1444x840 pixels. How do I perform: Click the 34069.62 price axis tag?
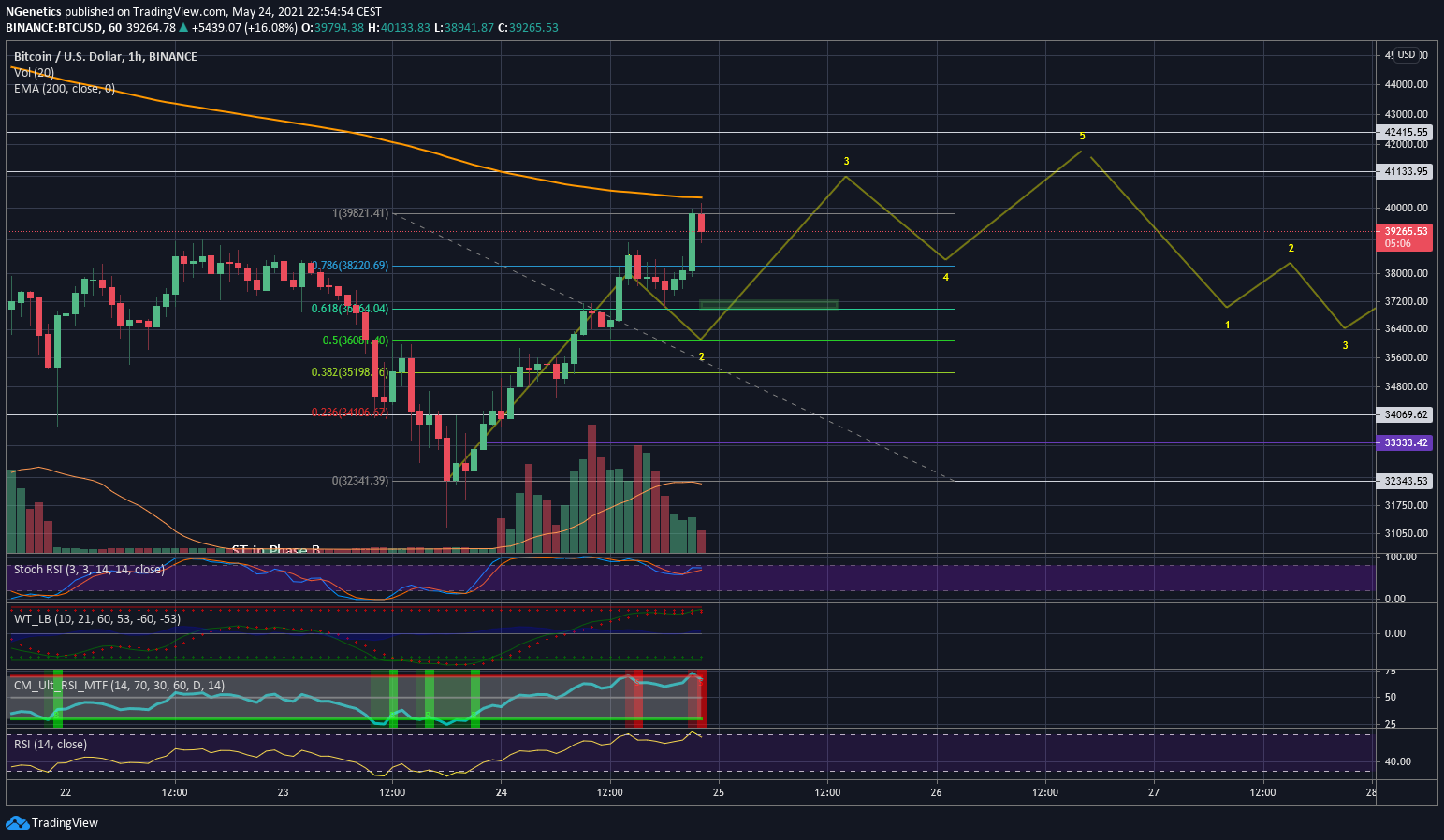click(x=1406, y=414)
